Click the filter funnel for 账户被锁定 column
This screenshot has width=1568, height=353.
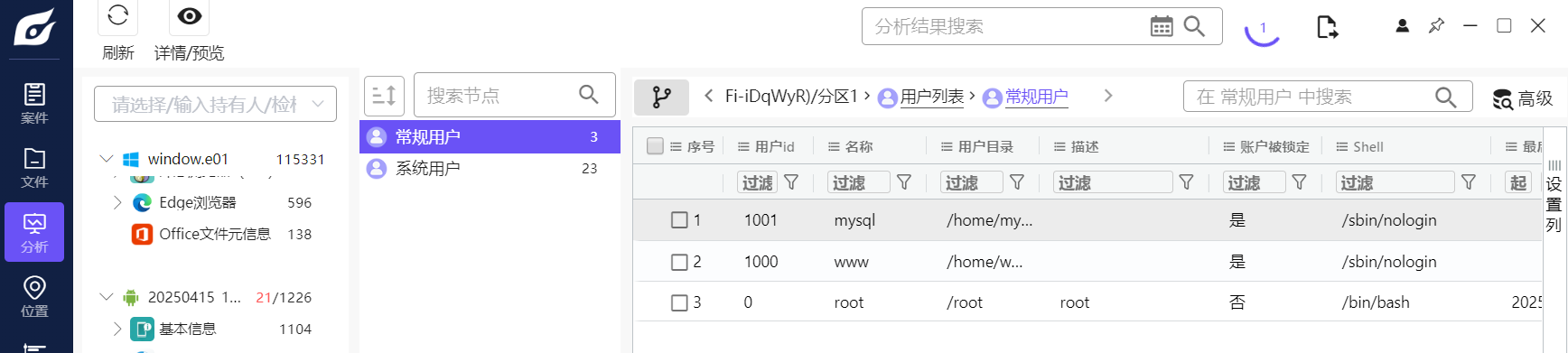[1300, 182]
